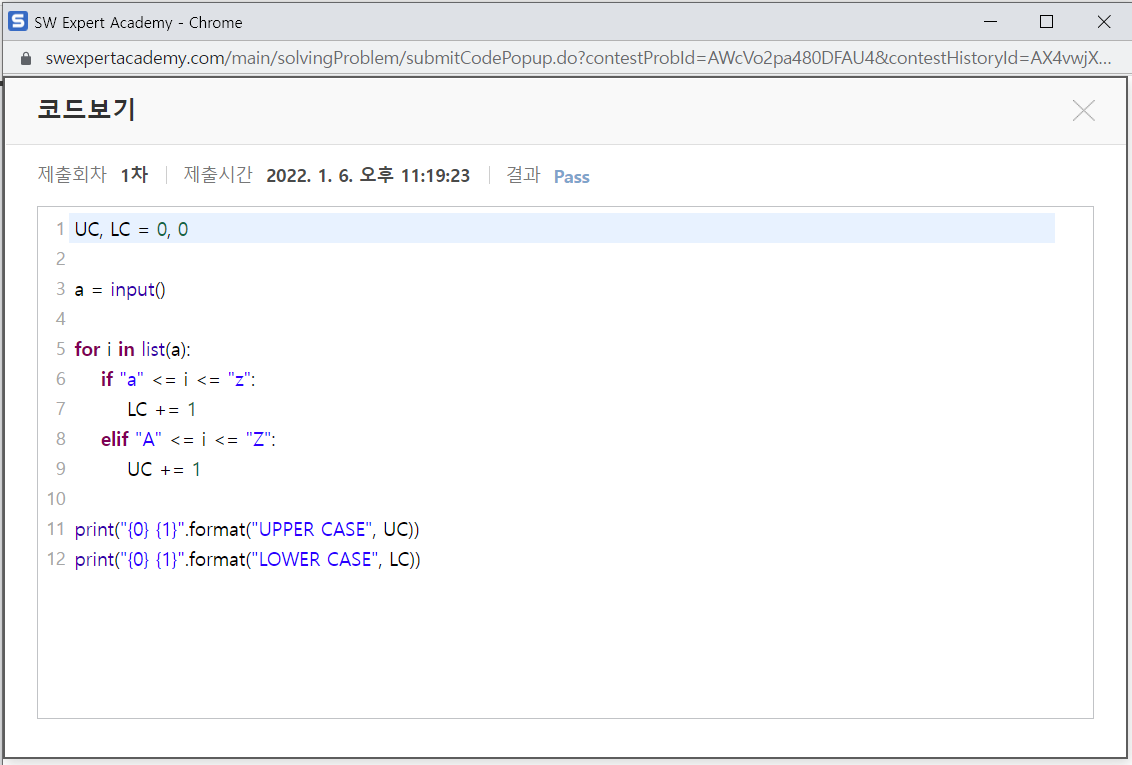Image resolution: width=1132 pixels, height=765 pixels.
Task: Click code line 'UC, LC = 0, 0'
Action: click(x=131, y=230)
